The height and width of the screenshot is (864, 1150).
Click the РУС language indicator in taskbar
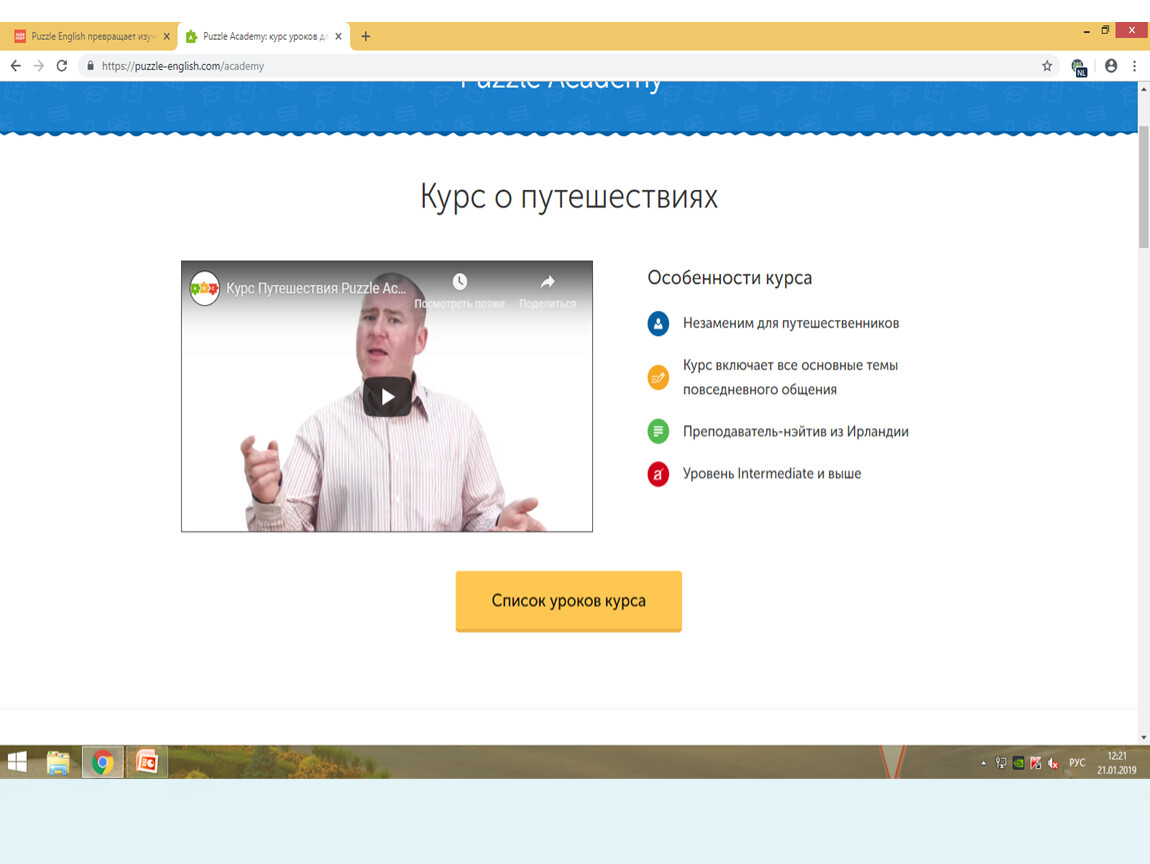(x=1077, y=763)
